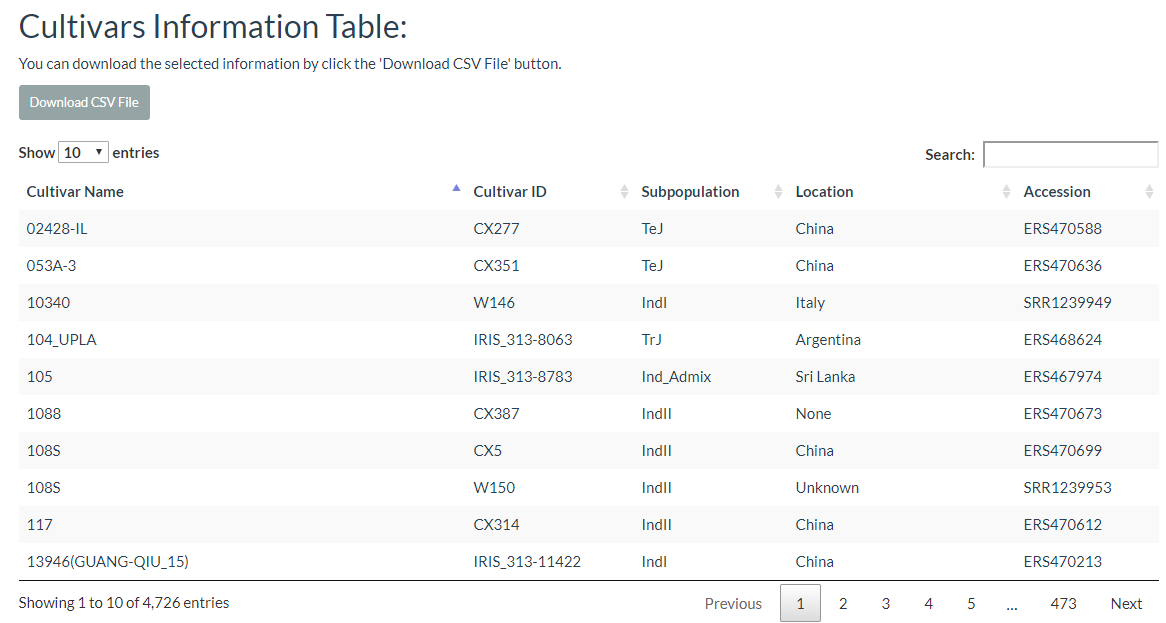Screen dimensions: 1166x623
Task: Select accession ERS470213
Action: pyautogui.click(x=1062, y=562)
